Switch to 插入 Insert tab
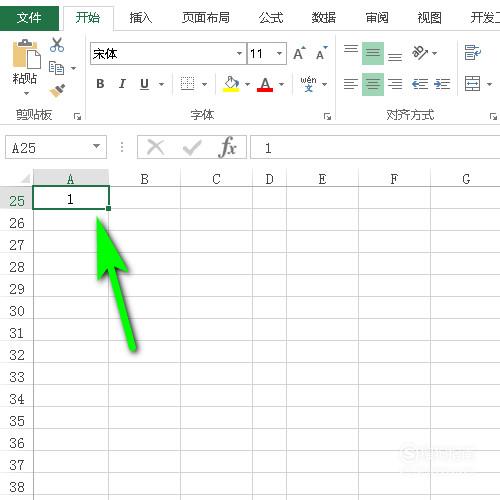Screen dimensions: 500x500 pos(141,17)
